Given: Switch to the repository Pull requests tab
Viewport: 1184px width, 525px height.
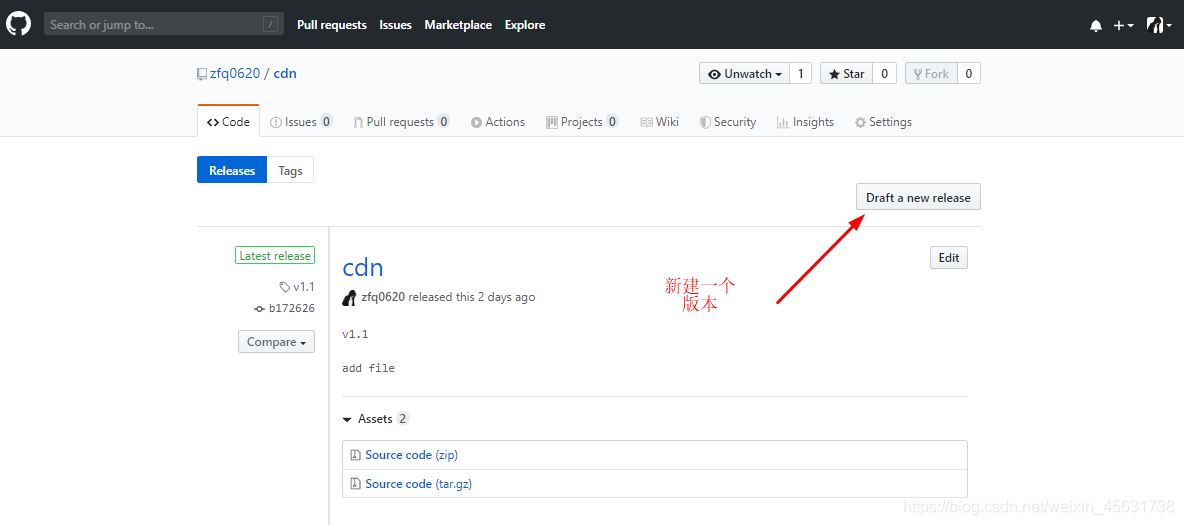Looking at the screenshot, I should pyautogui.click(x=402, y=122).
